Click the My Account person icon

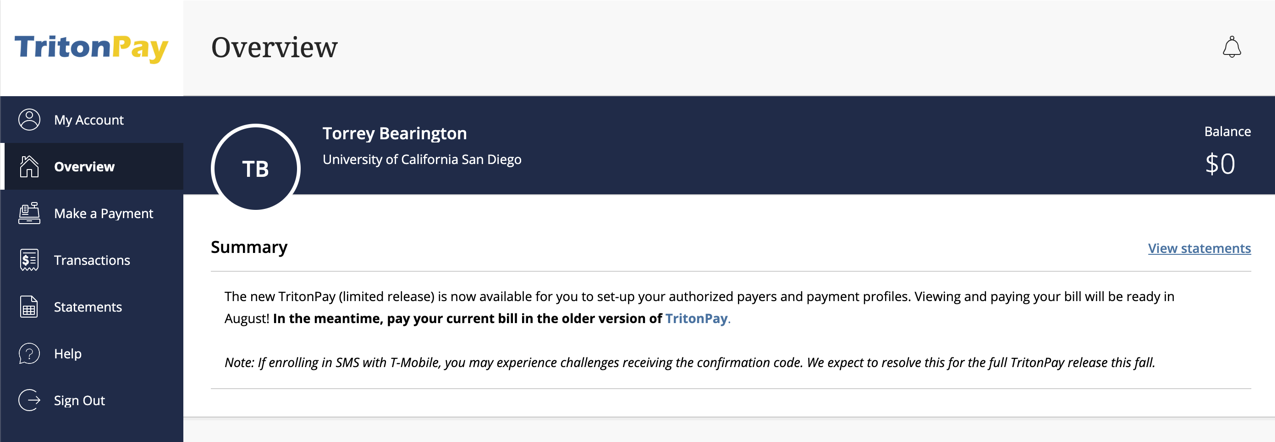(x=29, y=120)
